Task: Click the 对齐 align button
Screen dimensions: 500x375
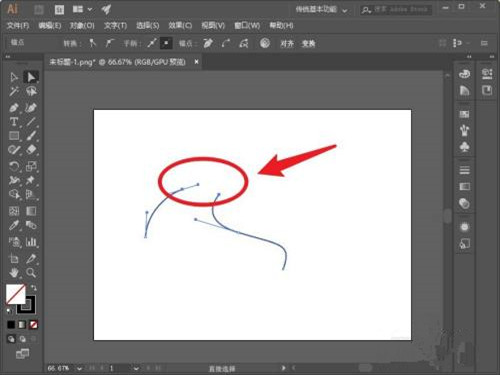Action: [x=287, y=43]
